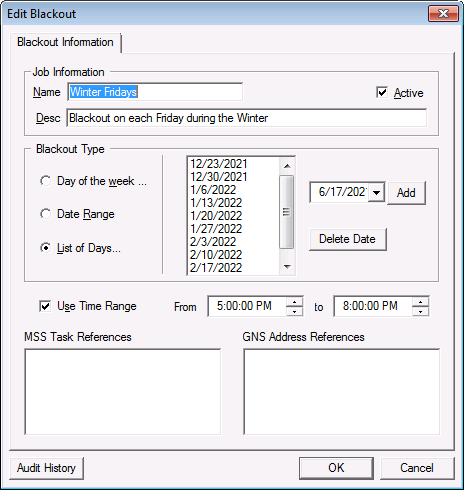The height and width of the screenshot is (490, 464).
Task: Click the date list scroll-down arrow
Action: tap(287, 266)
